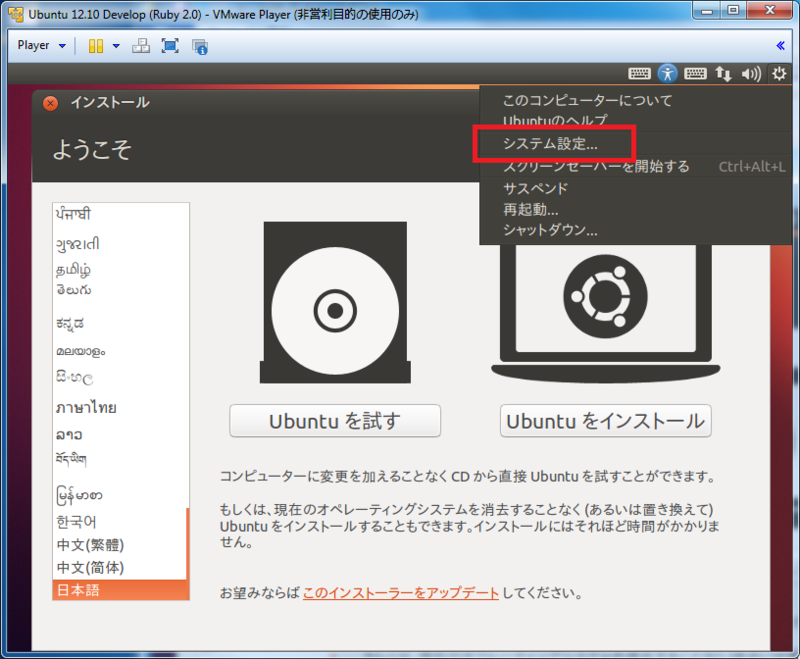This screenshot has width=800, height=659.
Task: Click the Ubuntu をインストール button
Action: [x=606, y=421]
